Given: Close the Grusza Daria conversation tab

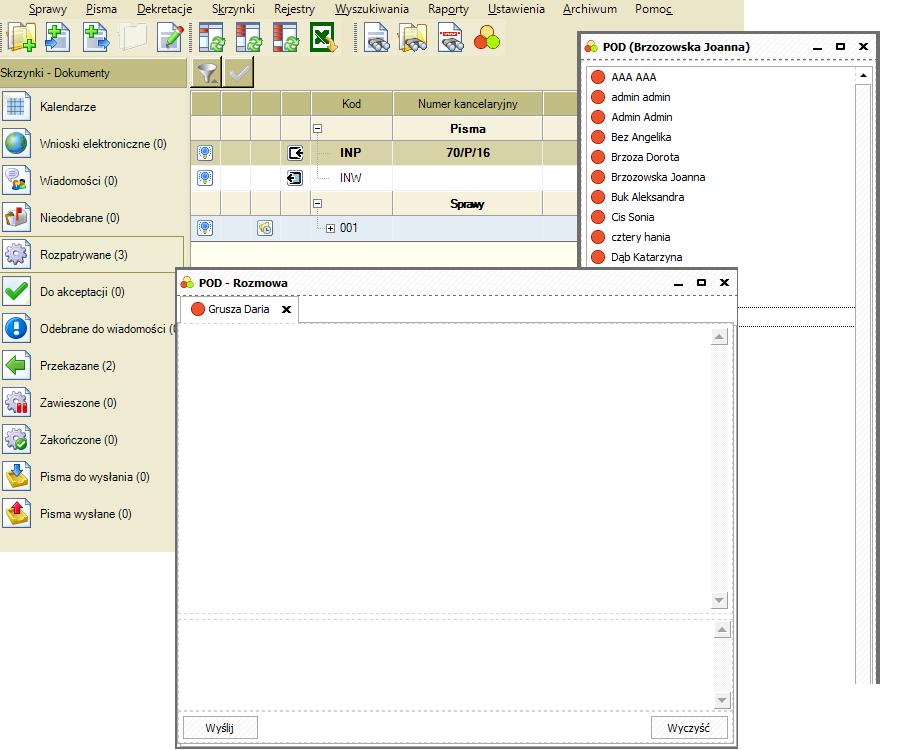Looking at the screenshot, I should click(286, 309).
